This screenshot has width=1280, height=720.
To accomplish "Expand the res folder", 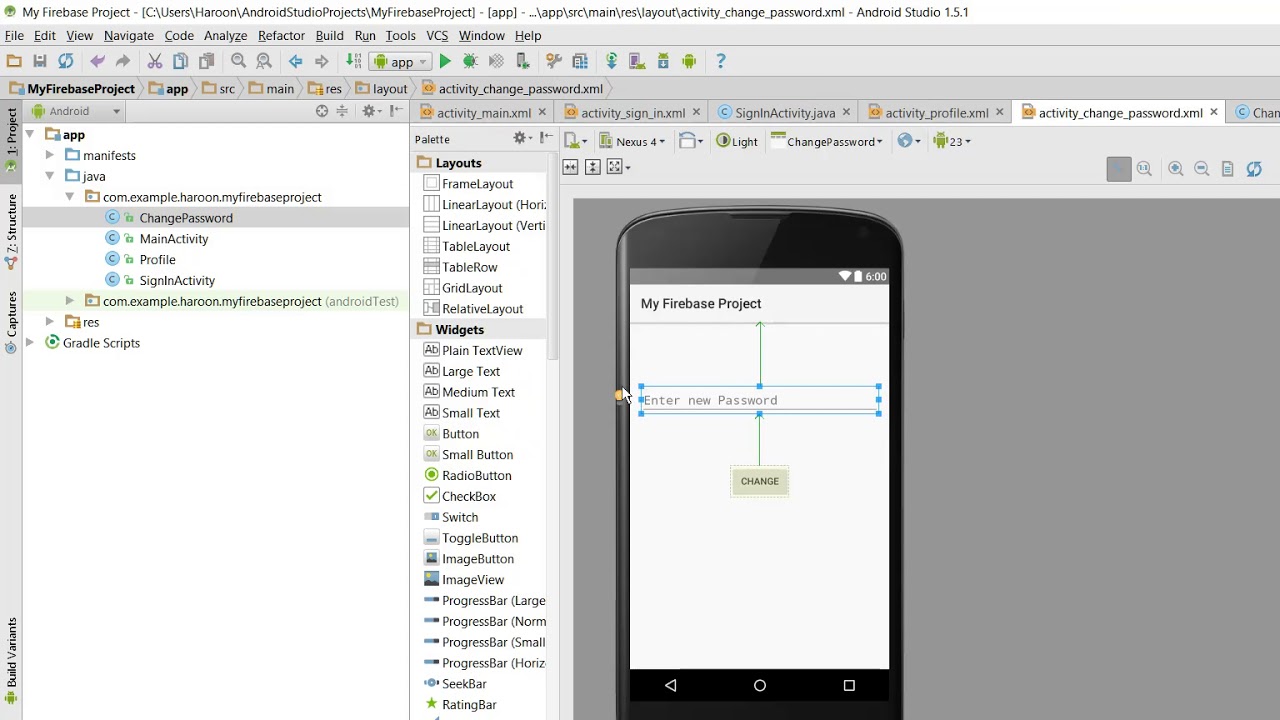I will 49,322.
